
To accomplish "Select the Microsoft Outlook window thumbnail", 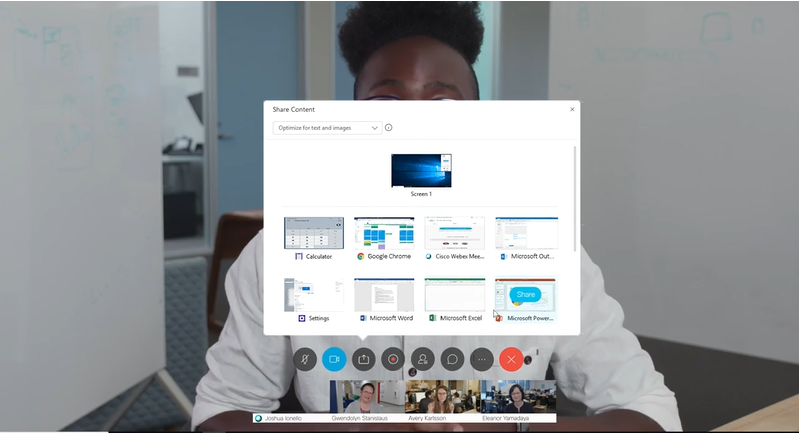I will (527, 233).
